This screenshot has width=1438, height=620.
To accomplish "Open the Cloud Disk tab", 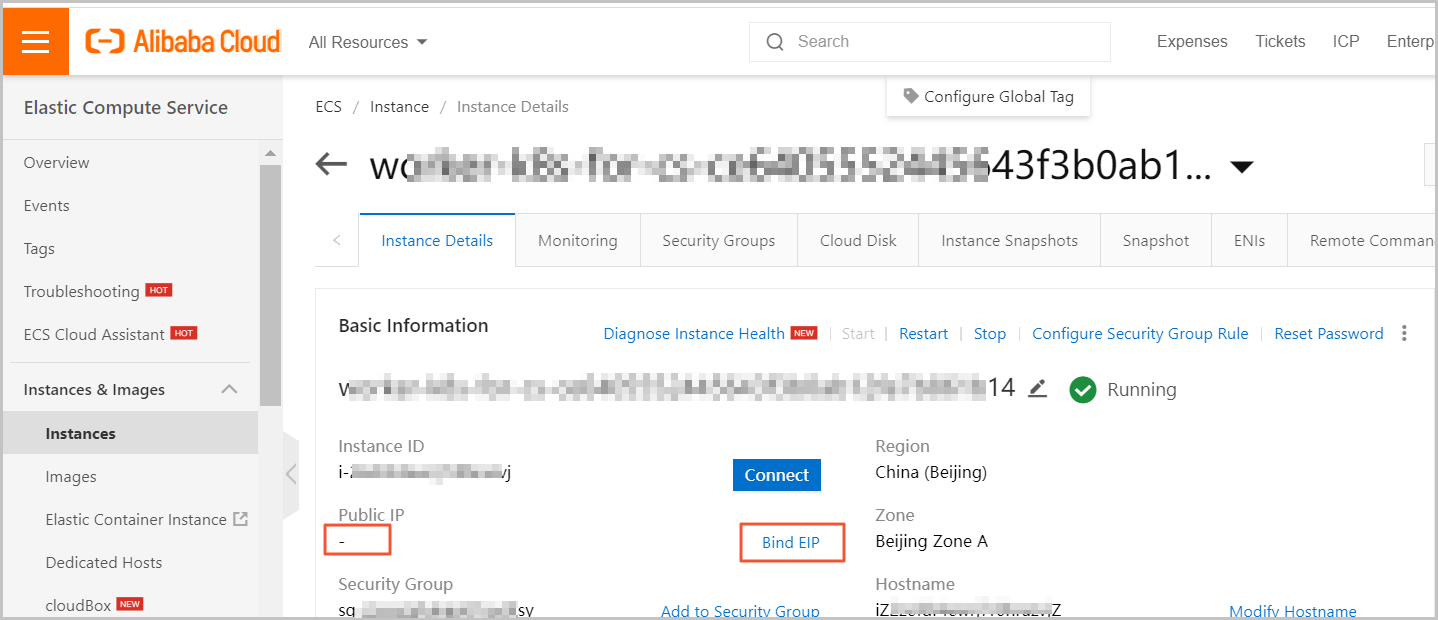I will pyautogui.click(x=858, y=240).
